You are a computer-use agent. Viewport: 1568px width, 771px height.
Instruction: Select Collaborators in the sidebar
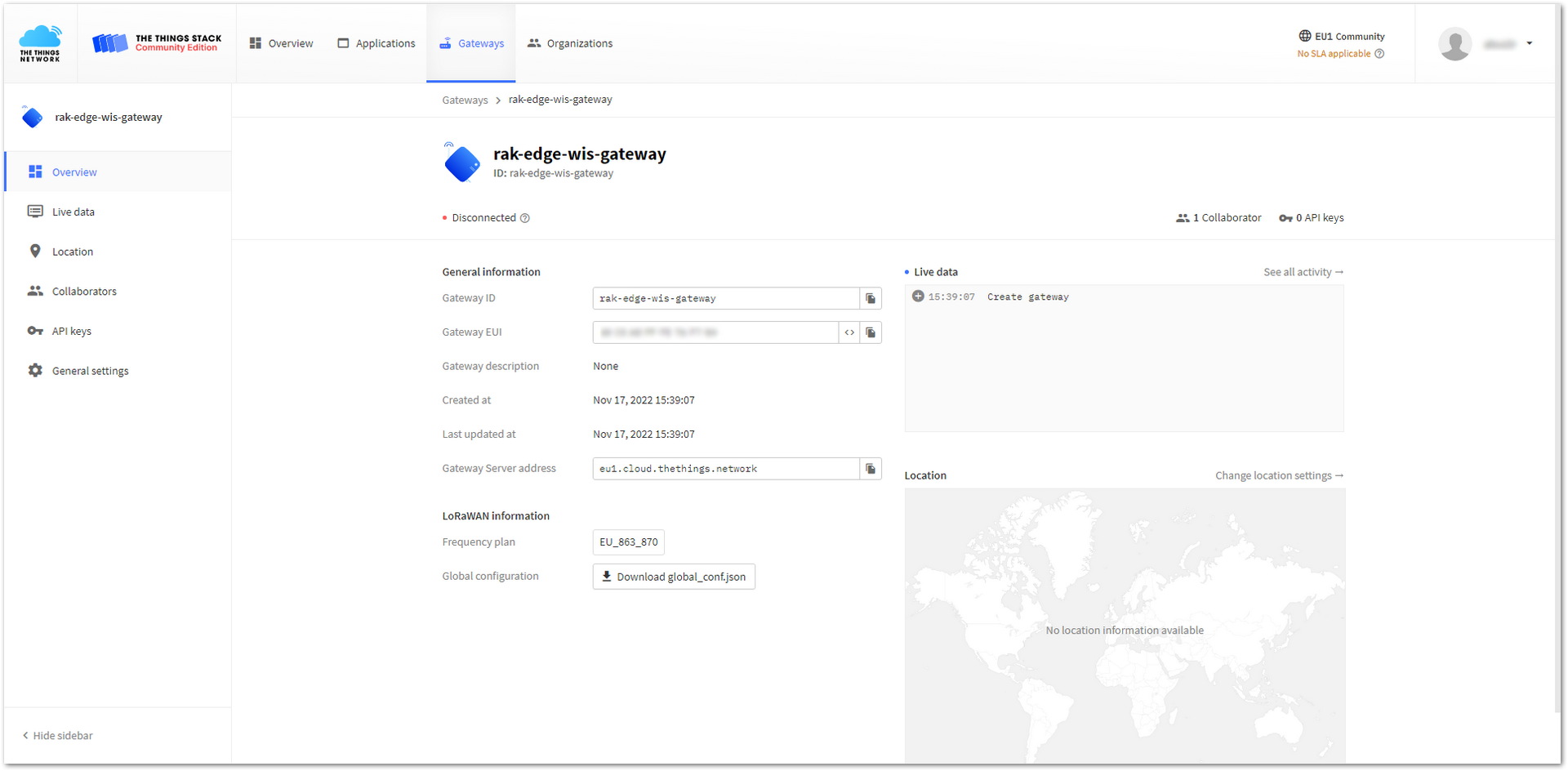(118, 291)
